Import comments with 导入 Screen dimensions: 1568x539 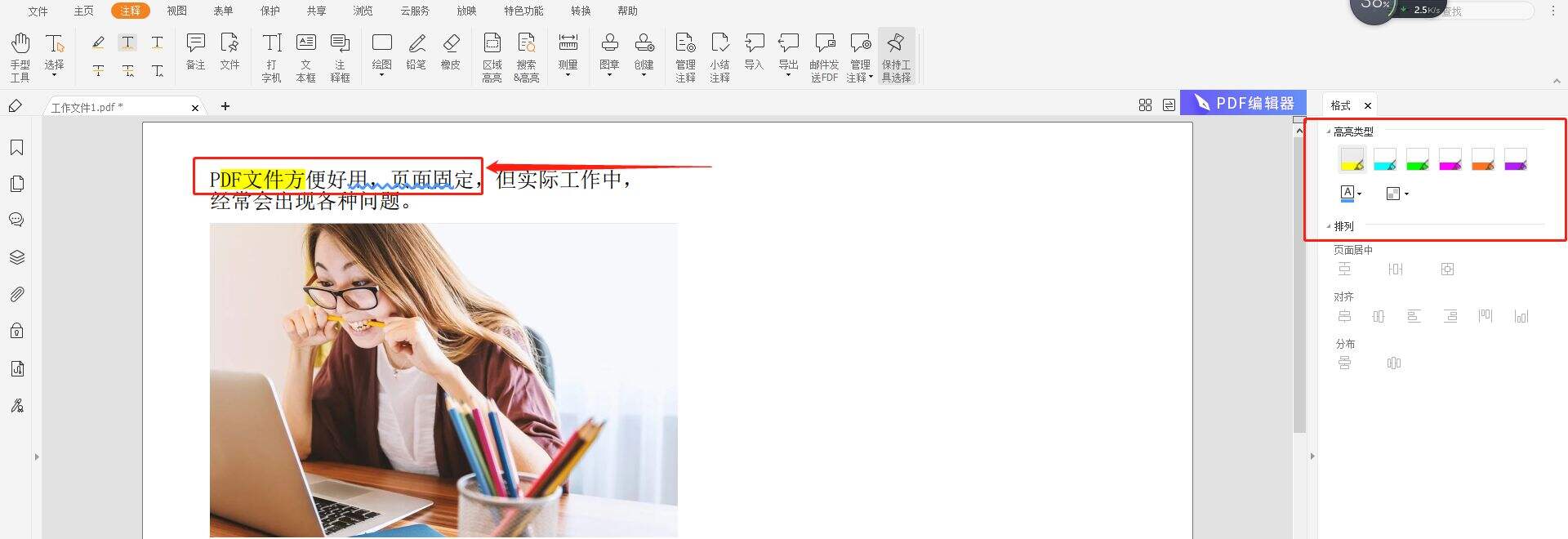click(755, 51)
